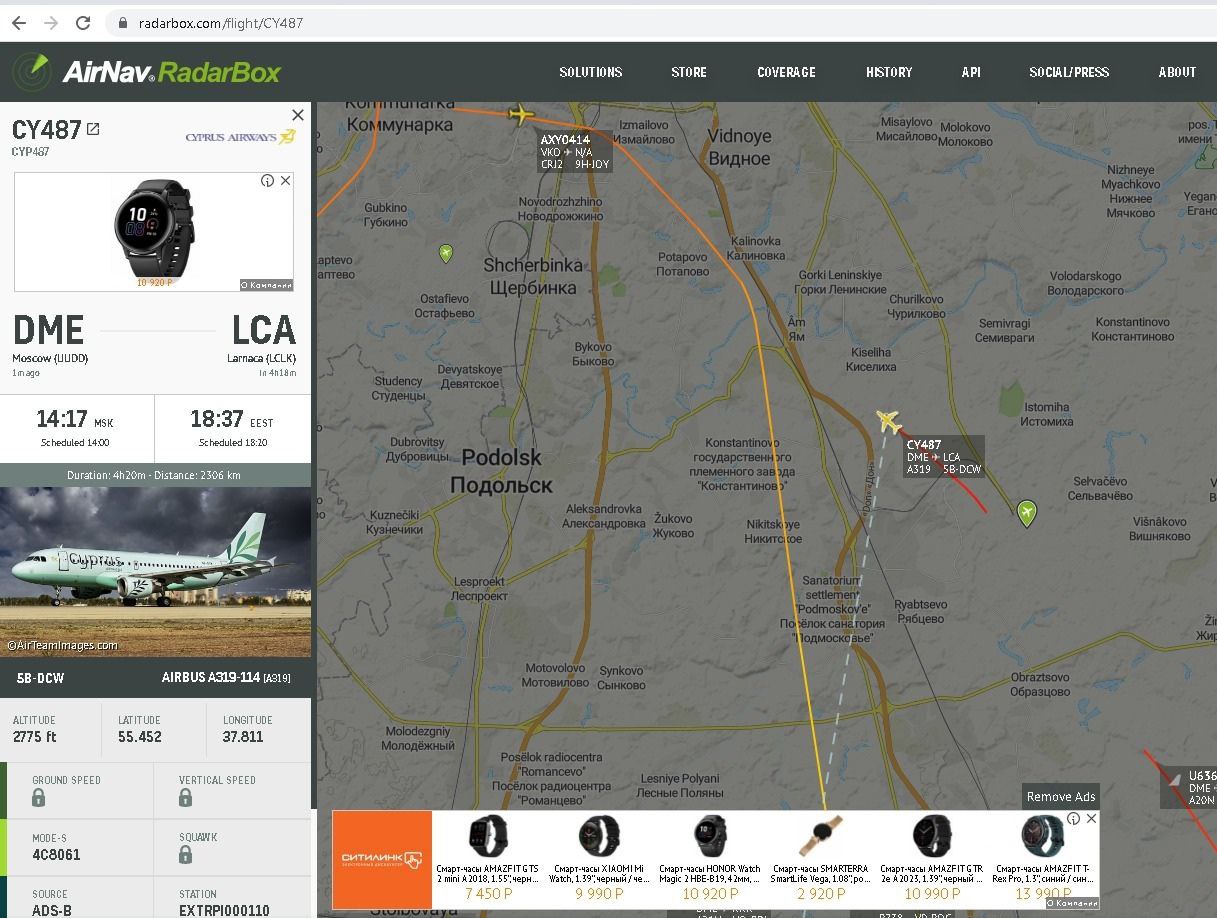Close the CY487 flight panel

[x=297, y=115]
